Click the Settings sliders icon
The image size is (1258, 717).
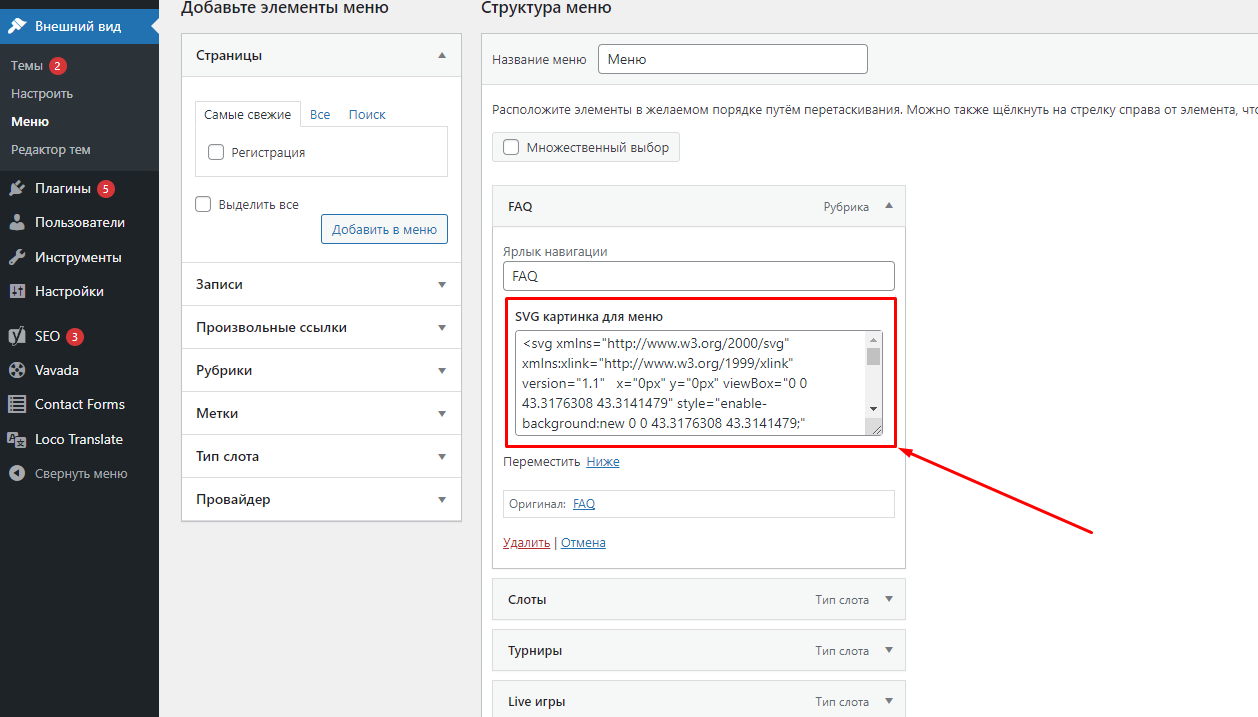pyautogui.click(x=17, y=291)
